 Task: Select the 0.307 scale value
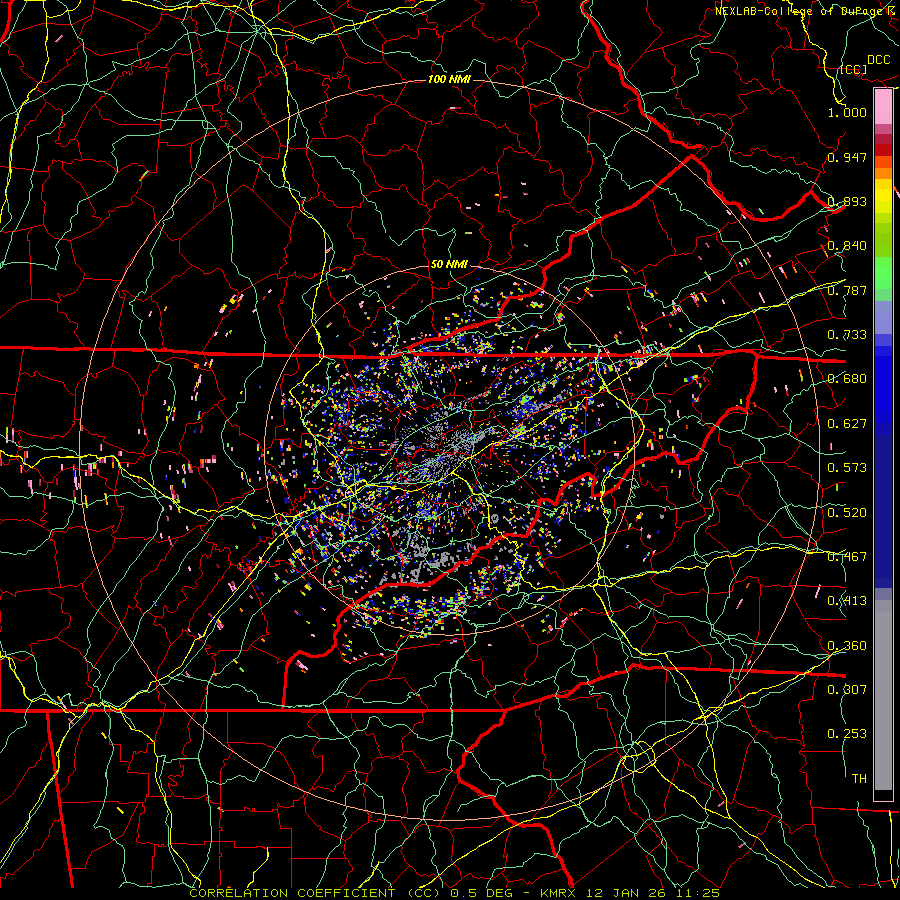point(847,689)
